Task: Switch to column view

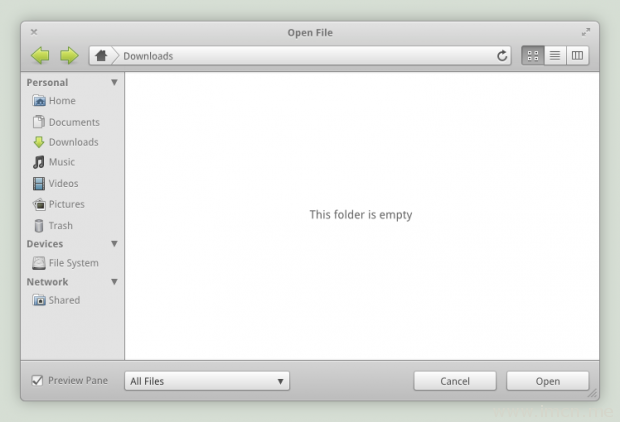Action: pos(577,56)
